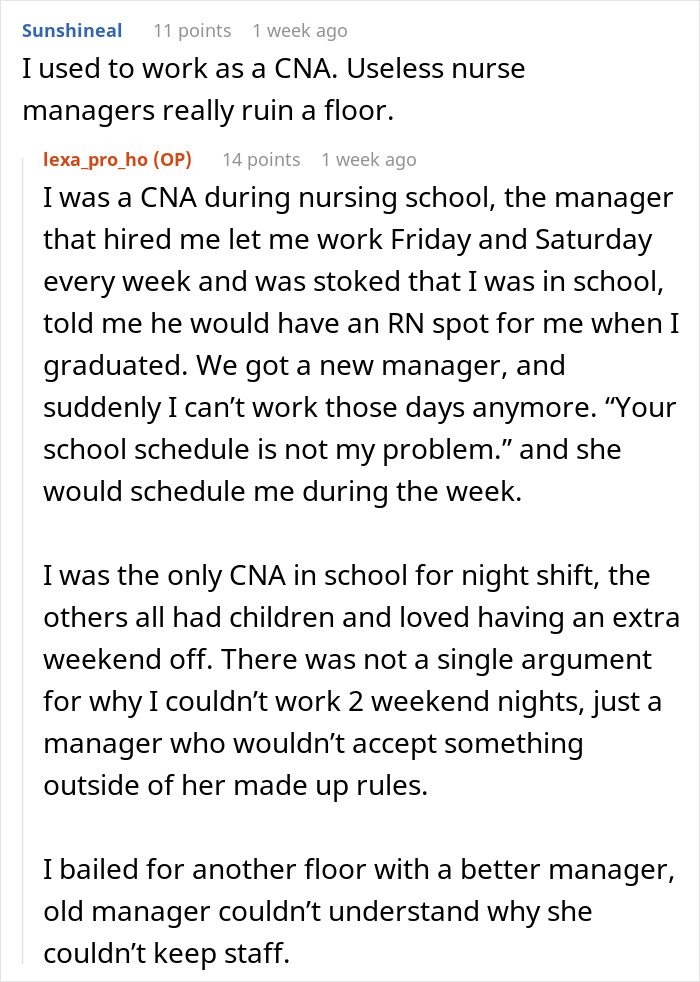
Task: Click 'I was a CNA during nursing school' line
Action: tap(358, 198)
